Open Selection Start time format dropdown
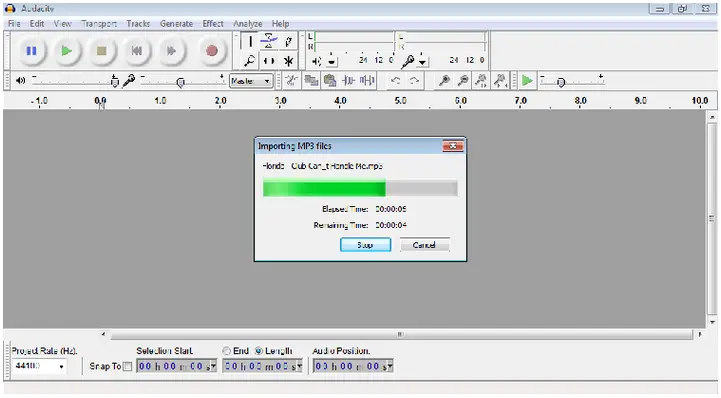Viewport: 721px width, 398px height. [213, 367]
